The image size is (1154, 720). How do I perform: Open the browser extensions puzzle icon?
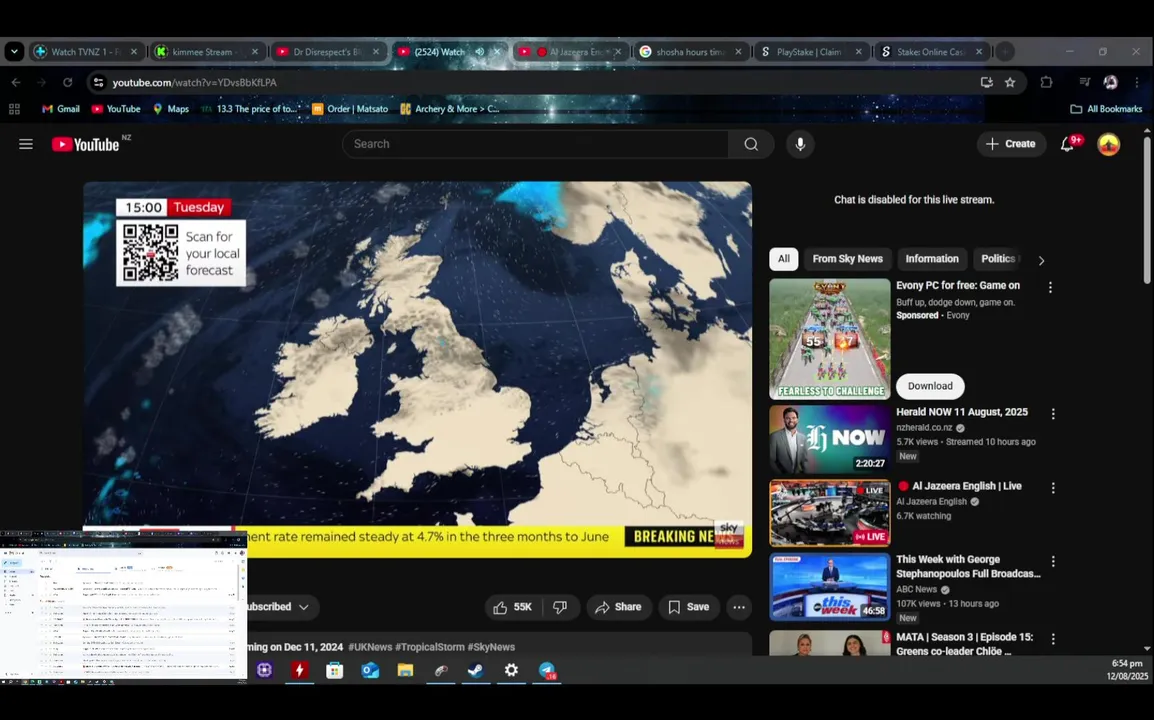point(1046,82)
